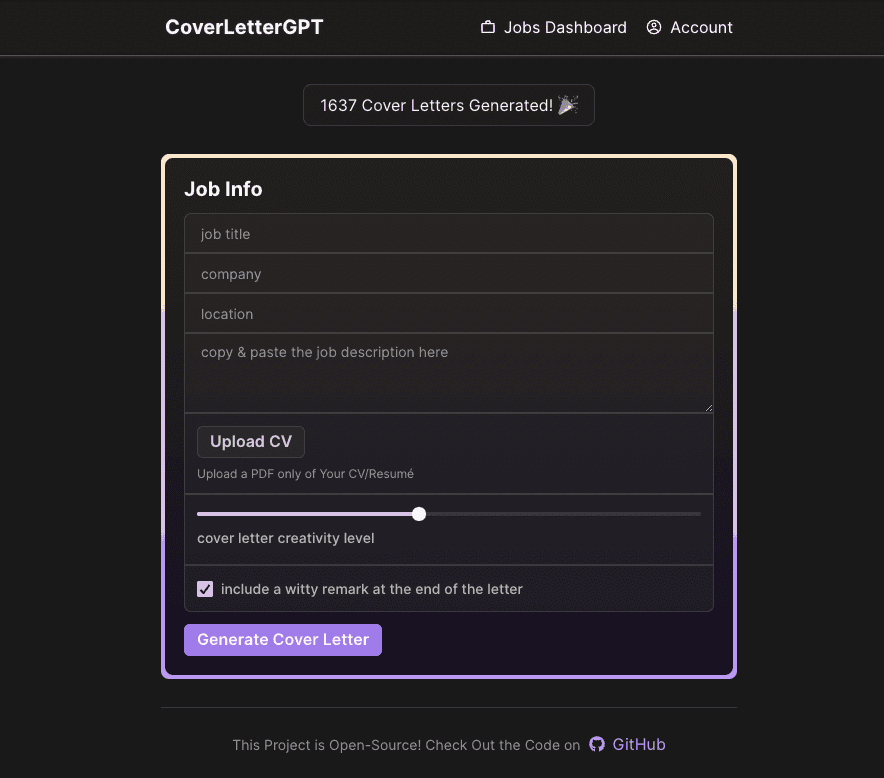Focus the job description text area
Image resolution: width=884 pixels, height=778 pixels.
pos(448,373)
